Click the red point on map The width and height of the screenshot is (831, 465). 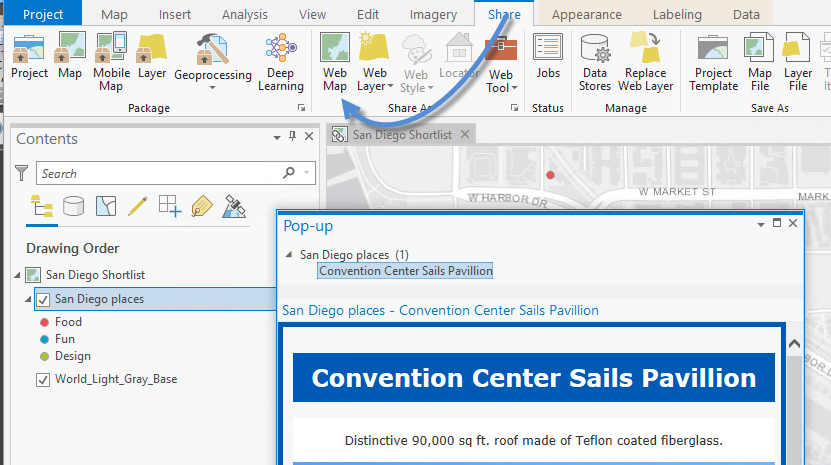[550, 175]
